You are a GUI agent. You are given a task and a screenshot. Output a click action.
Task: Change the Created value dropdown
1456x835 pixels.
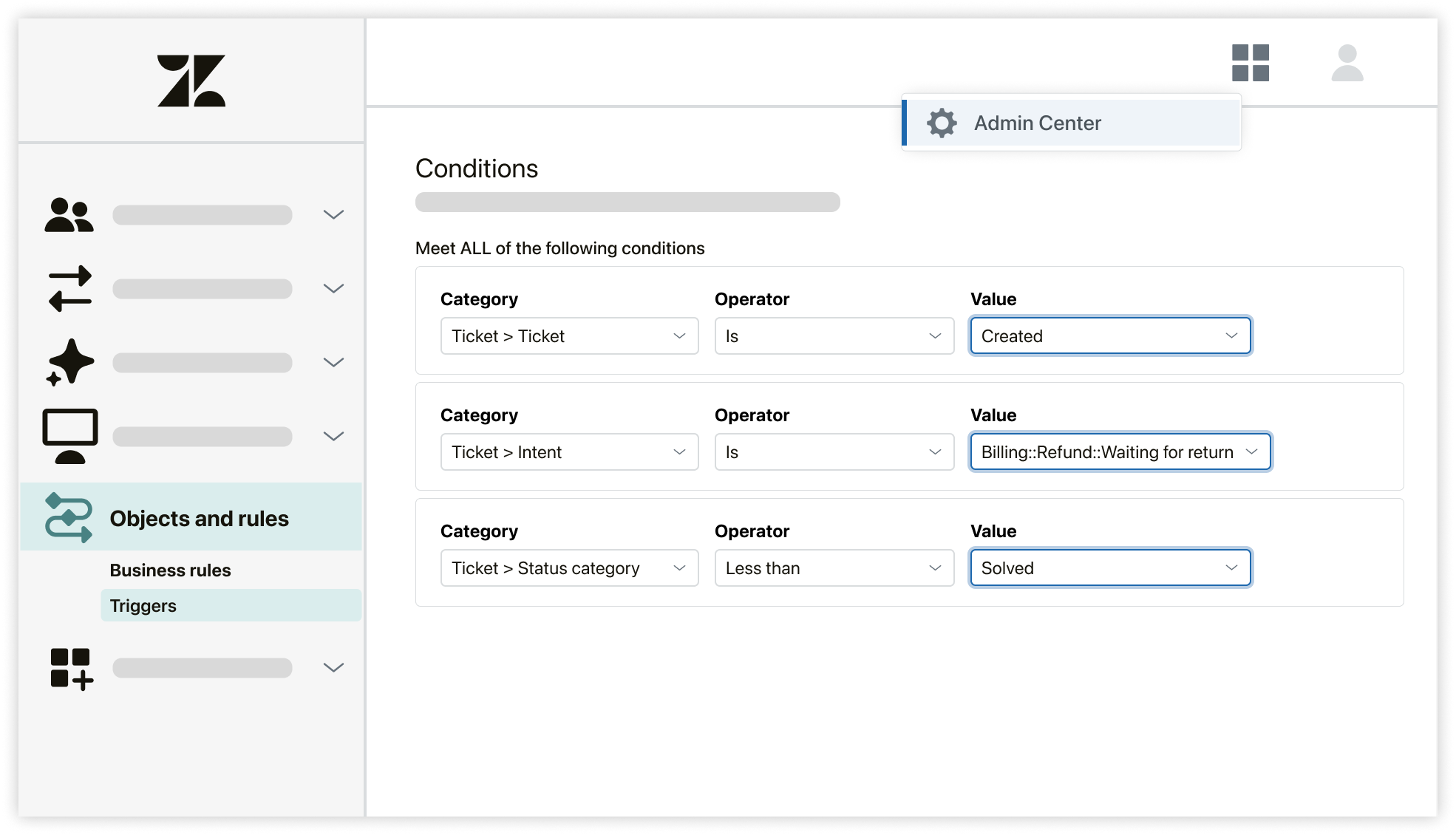[x=1110, y=335]
